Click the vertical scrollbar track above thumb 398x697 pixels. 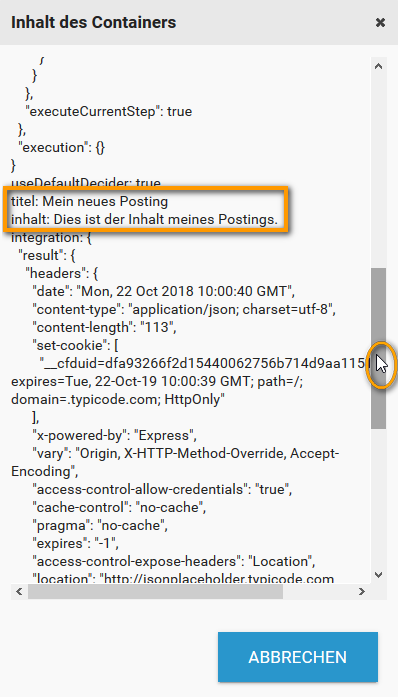(x=378, y=171)
